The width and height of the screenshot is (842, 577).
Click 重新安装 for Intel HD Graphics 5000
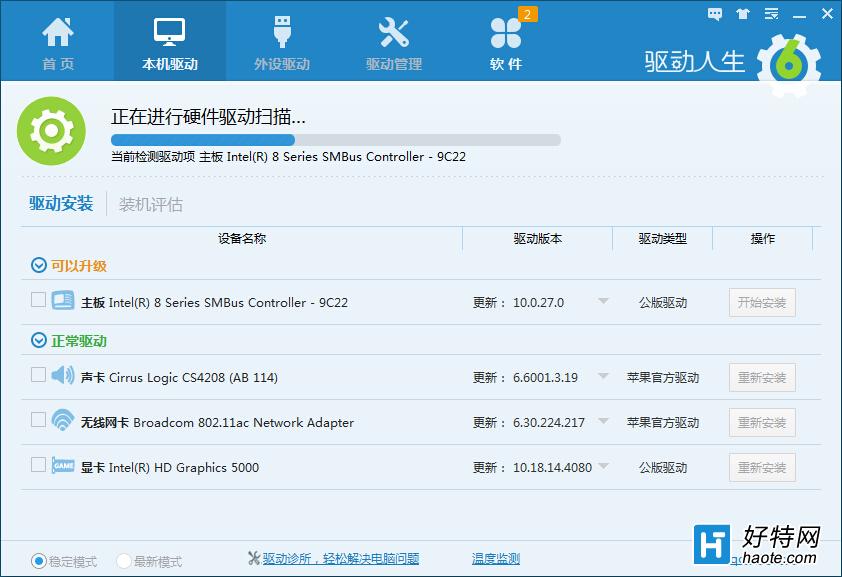point(762,468)
